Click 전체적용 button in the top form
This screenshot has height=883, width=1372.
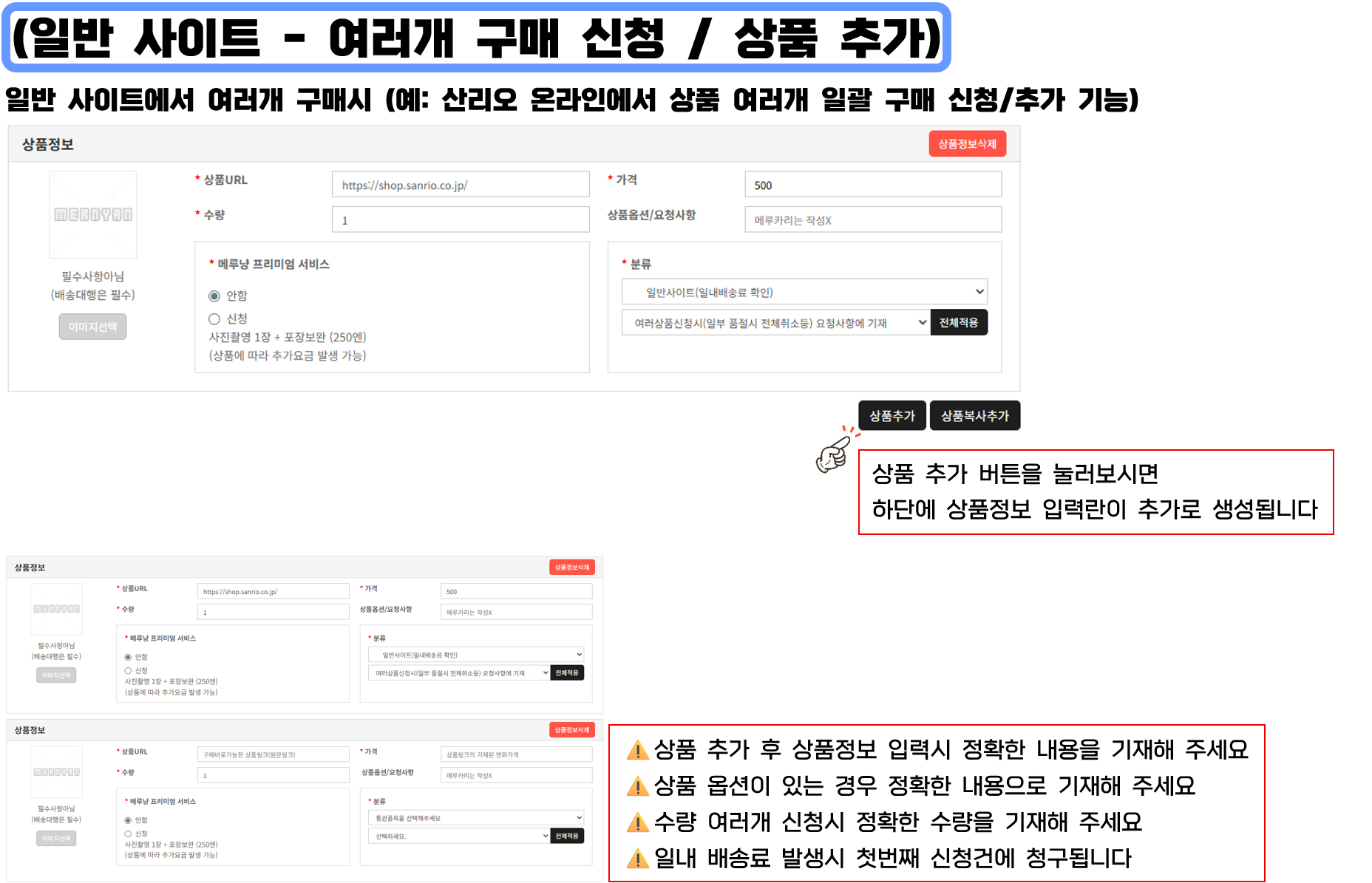point(958,323)
